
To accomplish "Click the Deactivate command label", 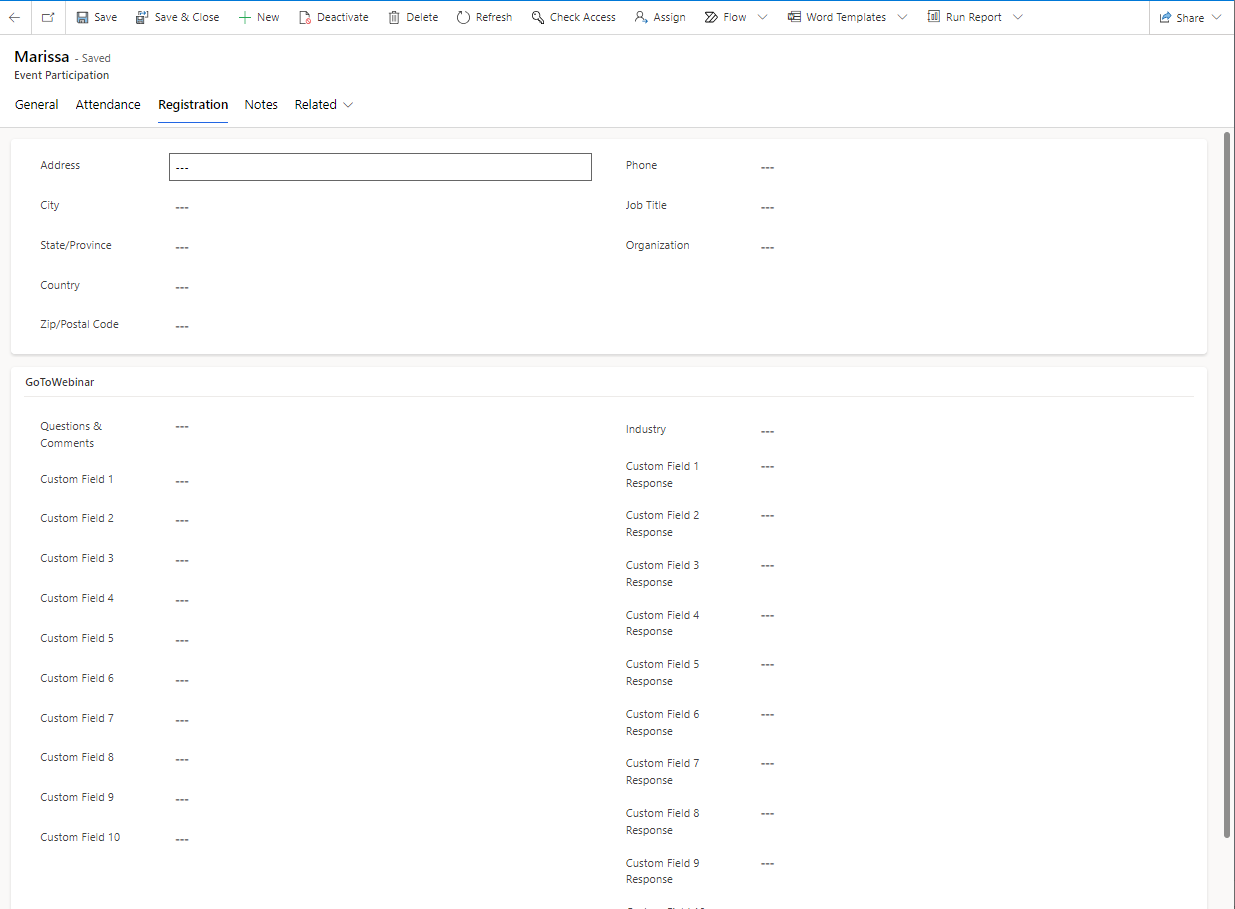I will point(343,17).
